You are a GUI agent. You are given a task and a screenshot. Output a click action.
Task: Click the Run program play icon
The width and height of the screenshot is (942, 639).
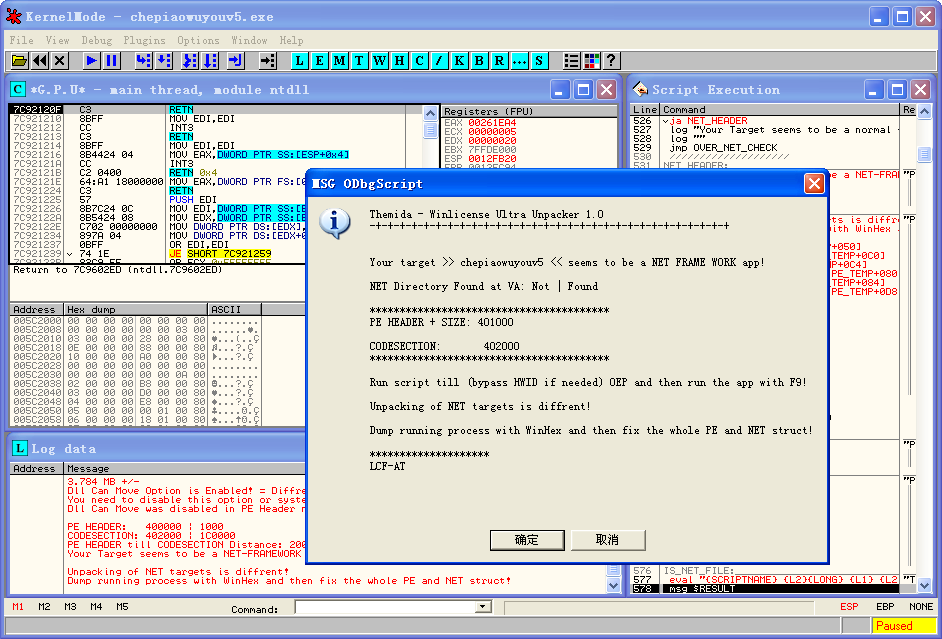coord(92,60)
